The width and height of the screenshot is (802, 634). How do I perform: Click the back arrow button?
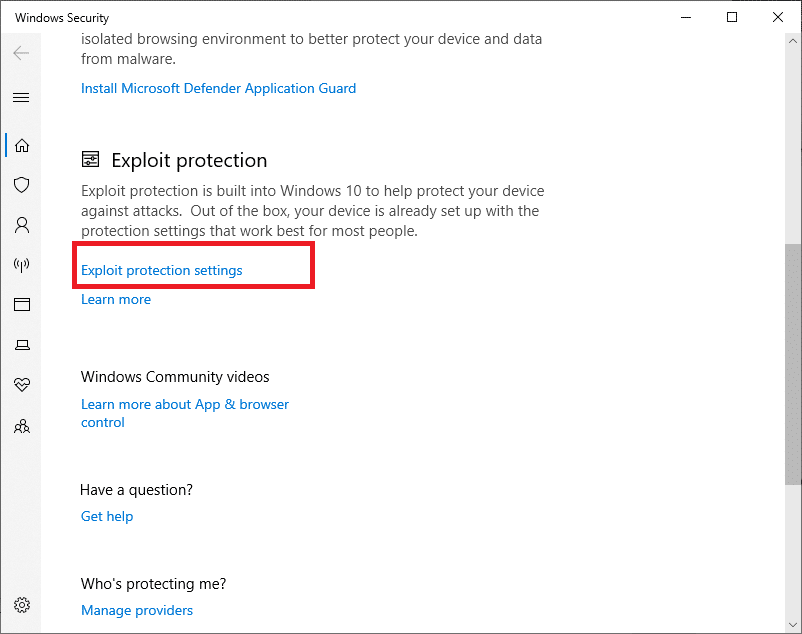21,53
